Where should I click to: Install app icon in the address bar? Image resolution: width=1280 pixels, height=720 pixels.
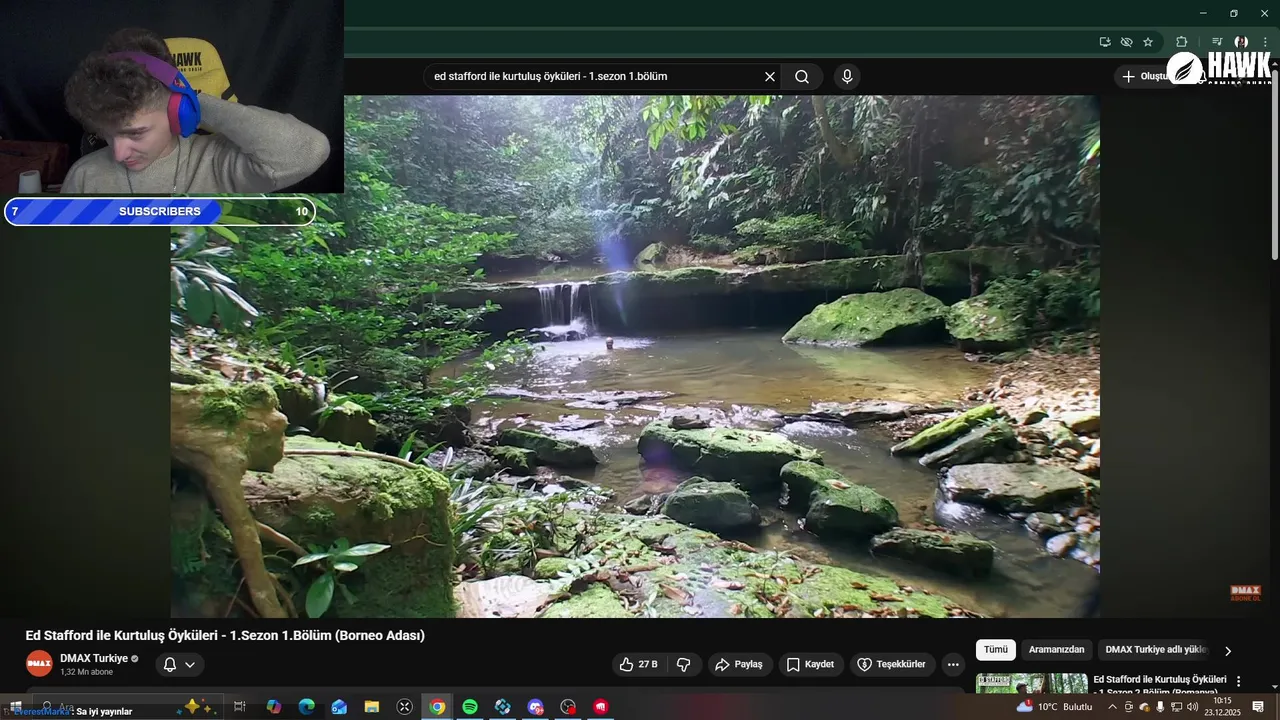click(1105, 42)
